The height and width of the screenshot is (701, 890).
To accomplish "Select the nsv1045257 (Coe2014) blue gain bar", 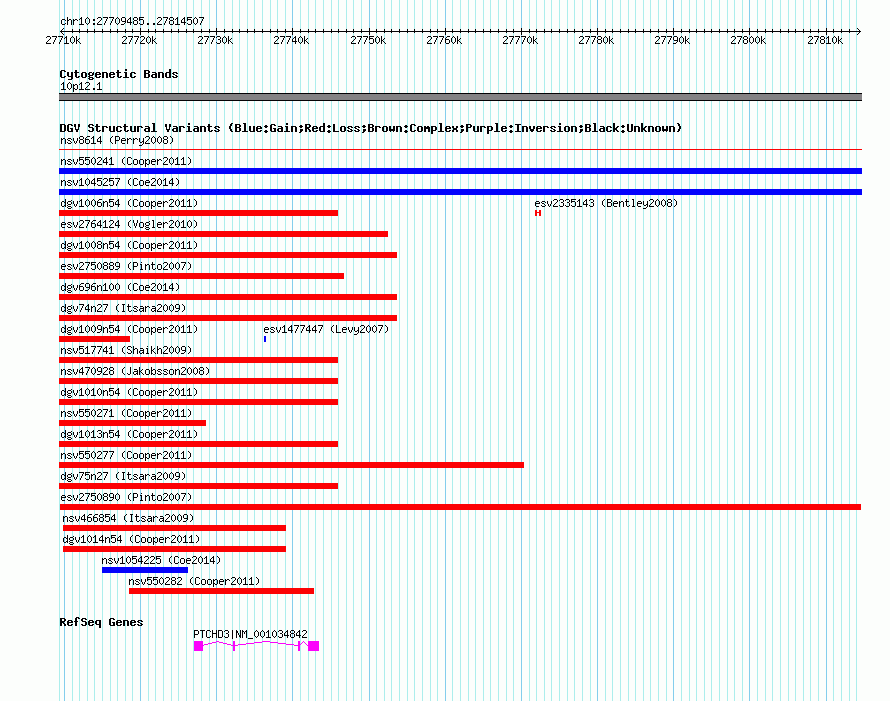I will click(460, 192).
